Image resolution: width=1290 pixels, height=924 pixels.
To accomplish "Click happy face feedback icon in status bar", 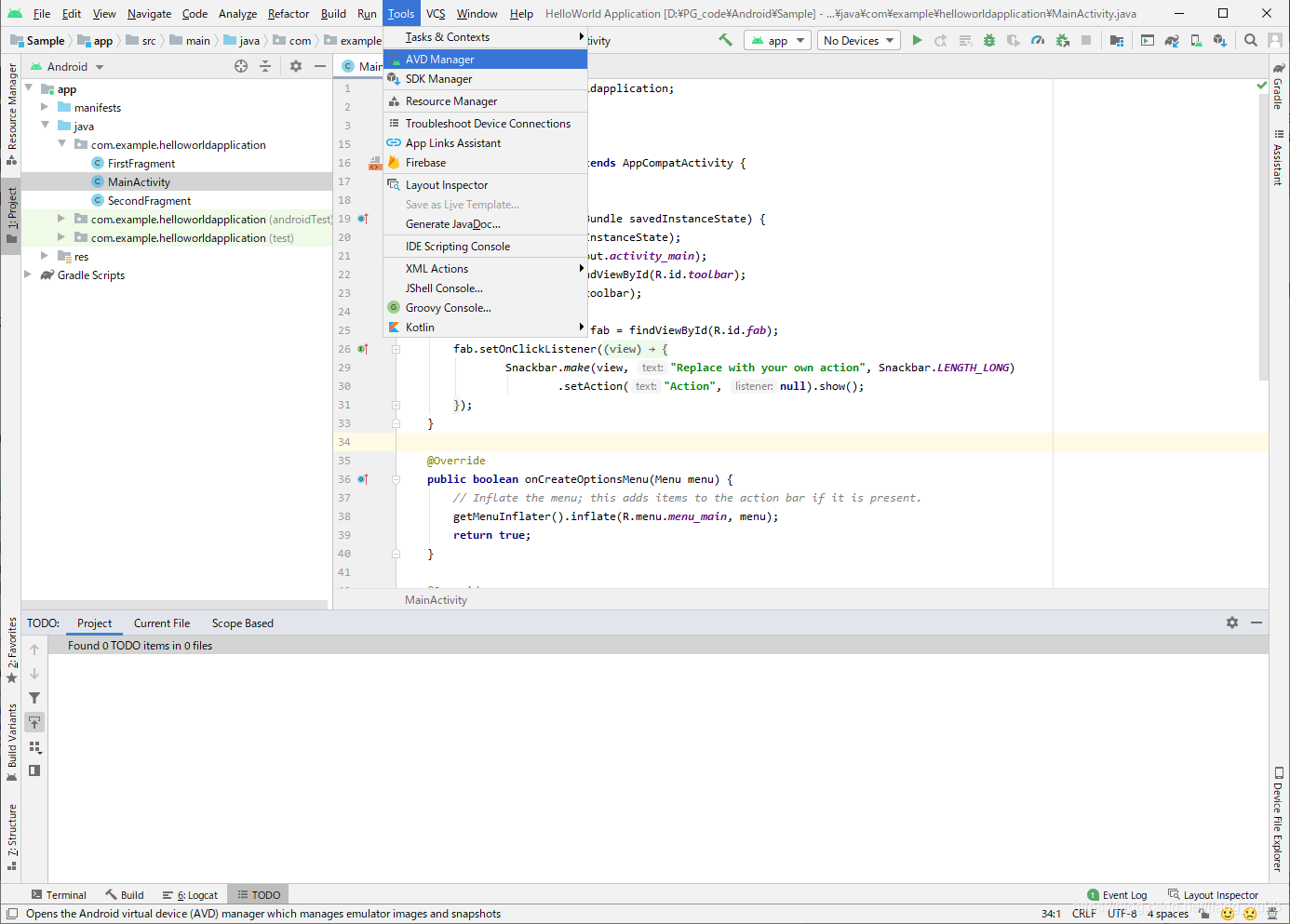I will [x=1228, y=914].
